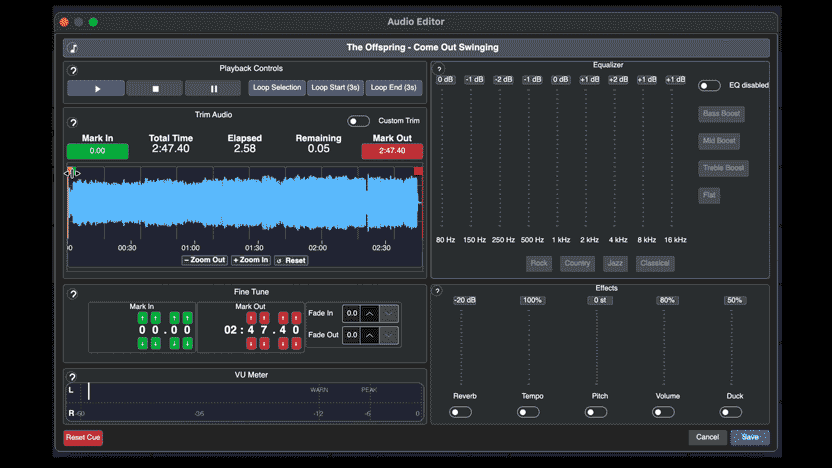Viewport: 832px width, 468px height.
Task: Open the Equalizer help icon
Action: 439,69
